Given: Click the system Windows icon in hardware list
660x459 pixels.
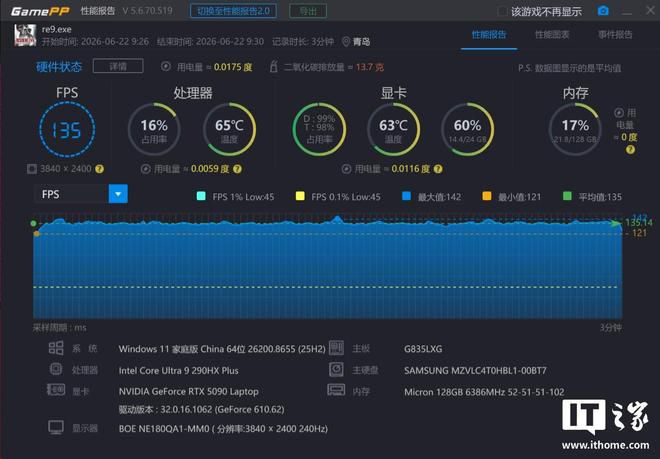Looking at the screenshot, I should pos(56,348).
